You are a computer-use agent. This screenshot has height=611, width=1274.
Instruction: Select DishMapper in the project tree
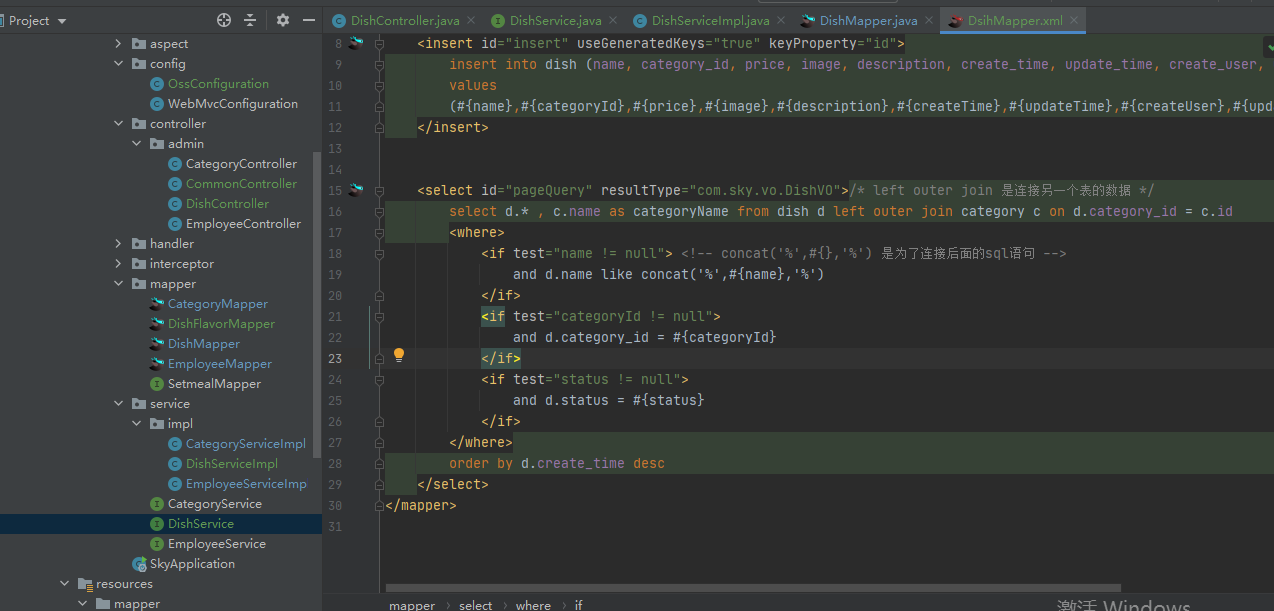[204, 344]
